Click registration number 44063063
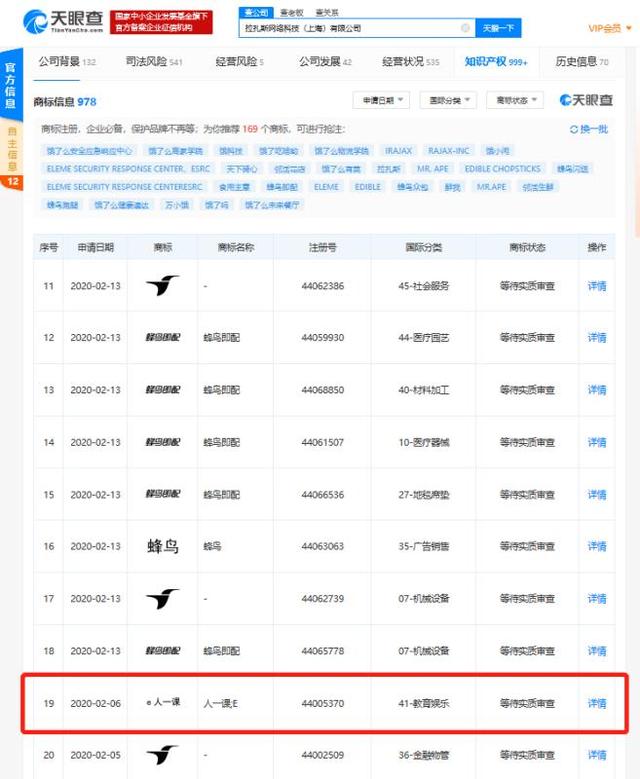The height and width of the screenshot is (779, 640). pos(322,546)
